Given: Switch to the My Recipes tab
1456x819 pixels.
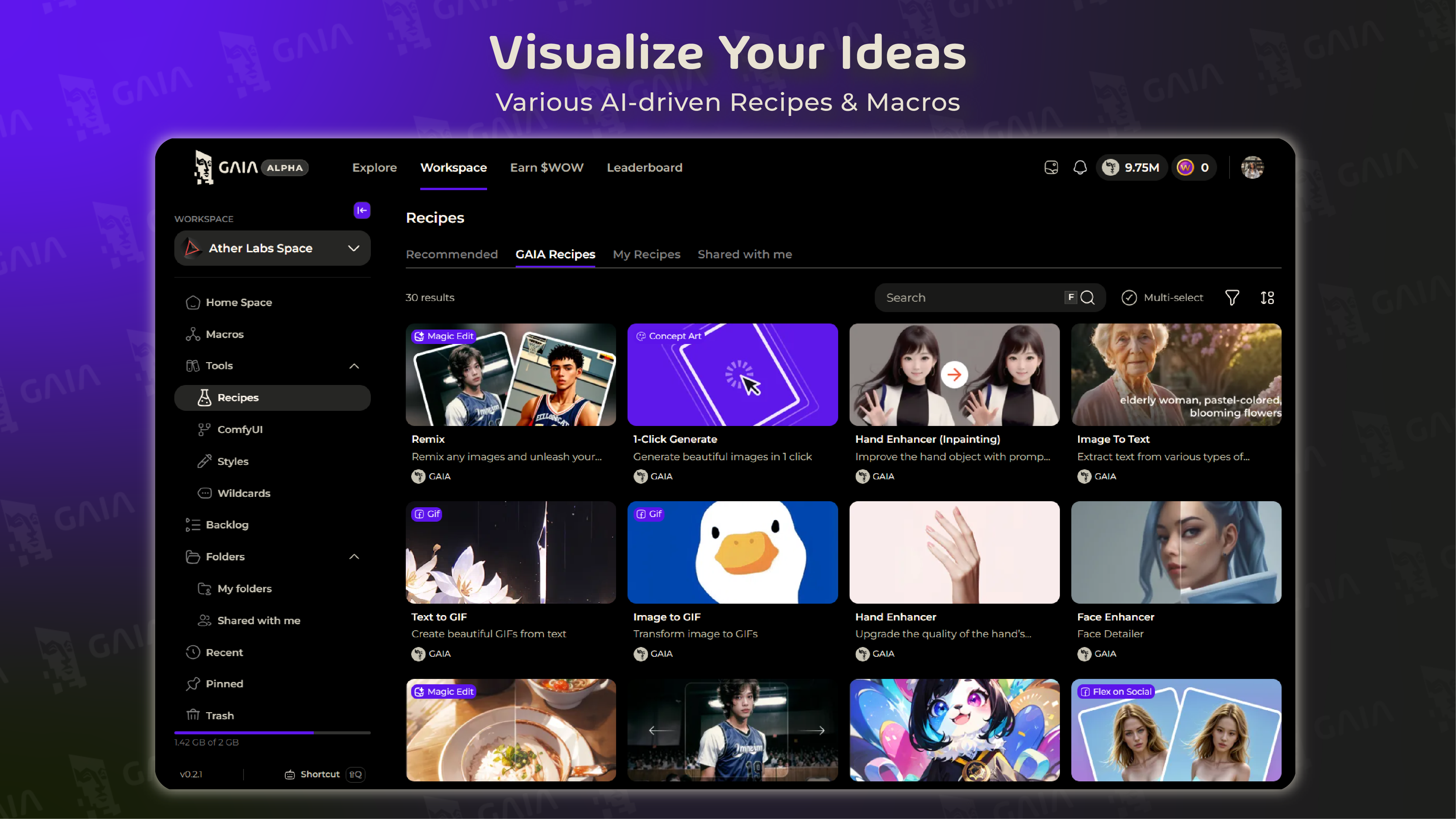Looking at the screenshot, I should 646,254.
